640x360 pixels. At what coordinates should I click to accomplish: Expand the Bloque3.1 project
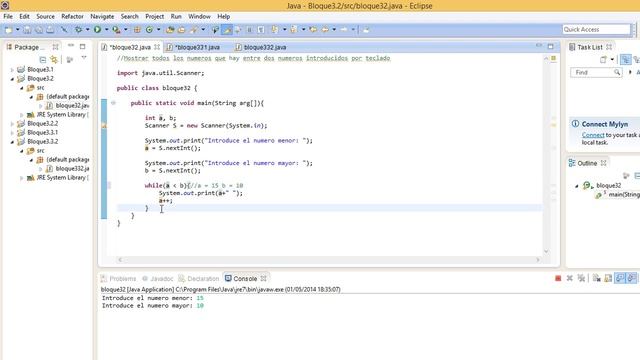click(12, 70)
